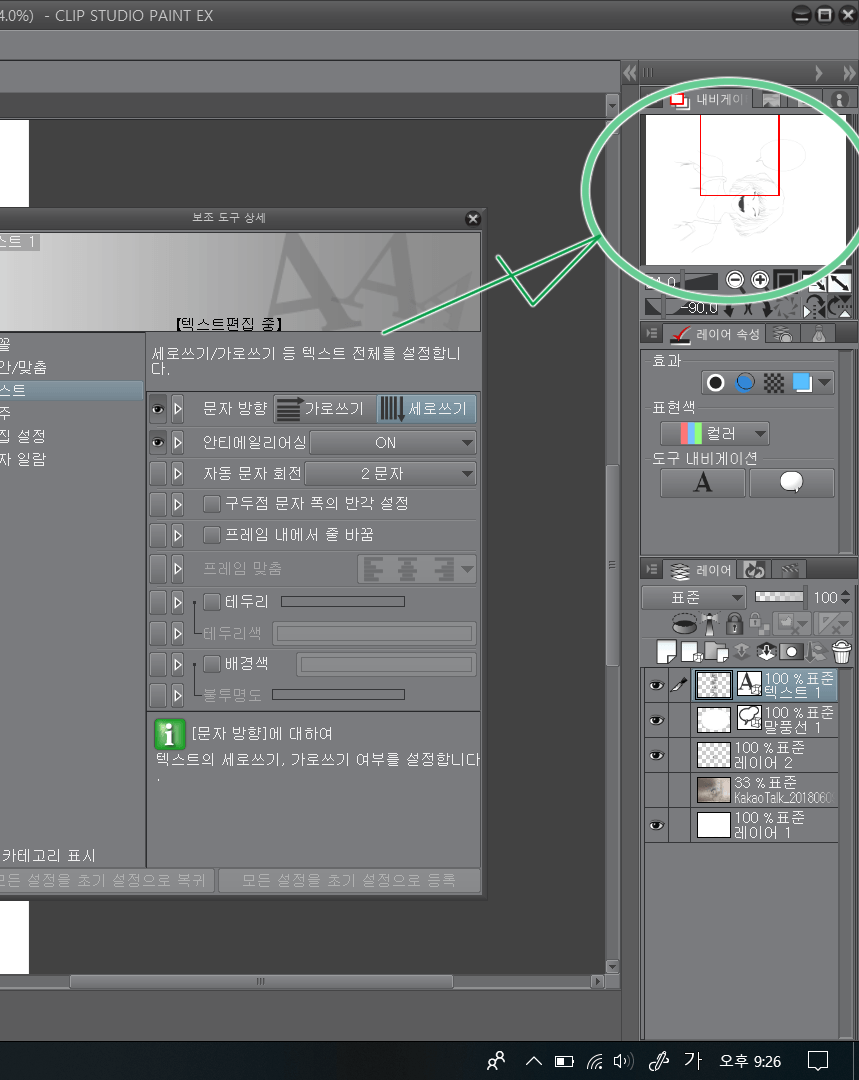Screen dimensions: 859x1080
Task: Enable 구두점 문자 폭의 반각 설정 checkbox
Action: 211,504
